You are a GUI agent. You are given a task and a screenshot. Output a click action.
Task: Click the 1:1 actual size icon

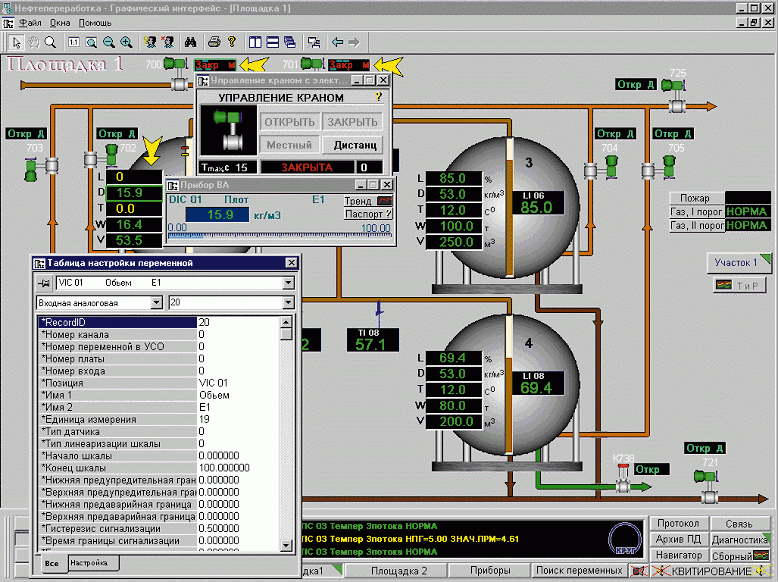73,42
